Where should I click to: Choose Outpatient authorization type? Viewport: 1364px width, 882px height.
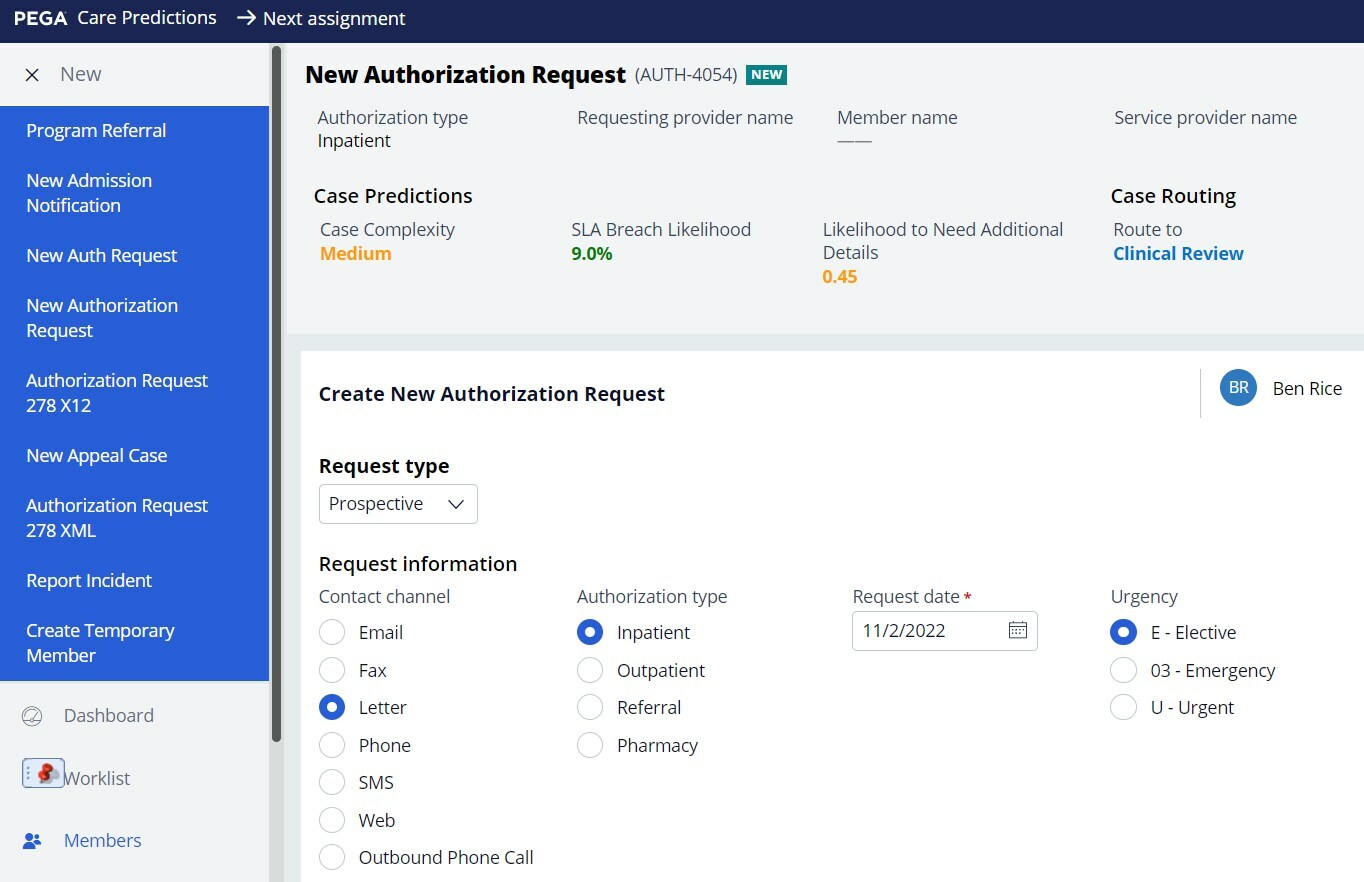point(590,671)
